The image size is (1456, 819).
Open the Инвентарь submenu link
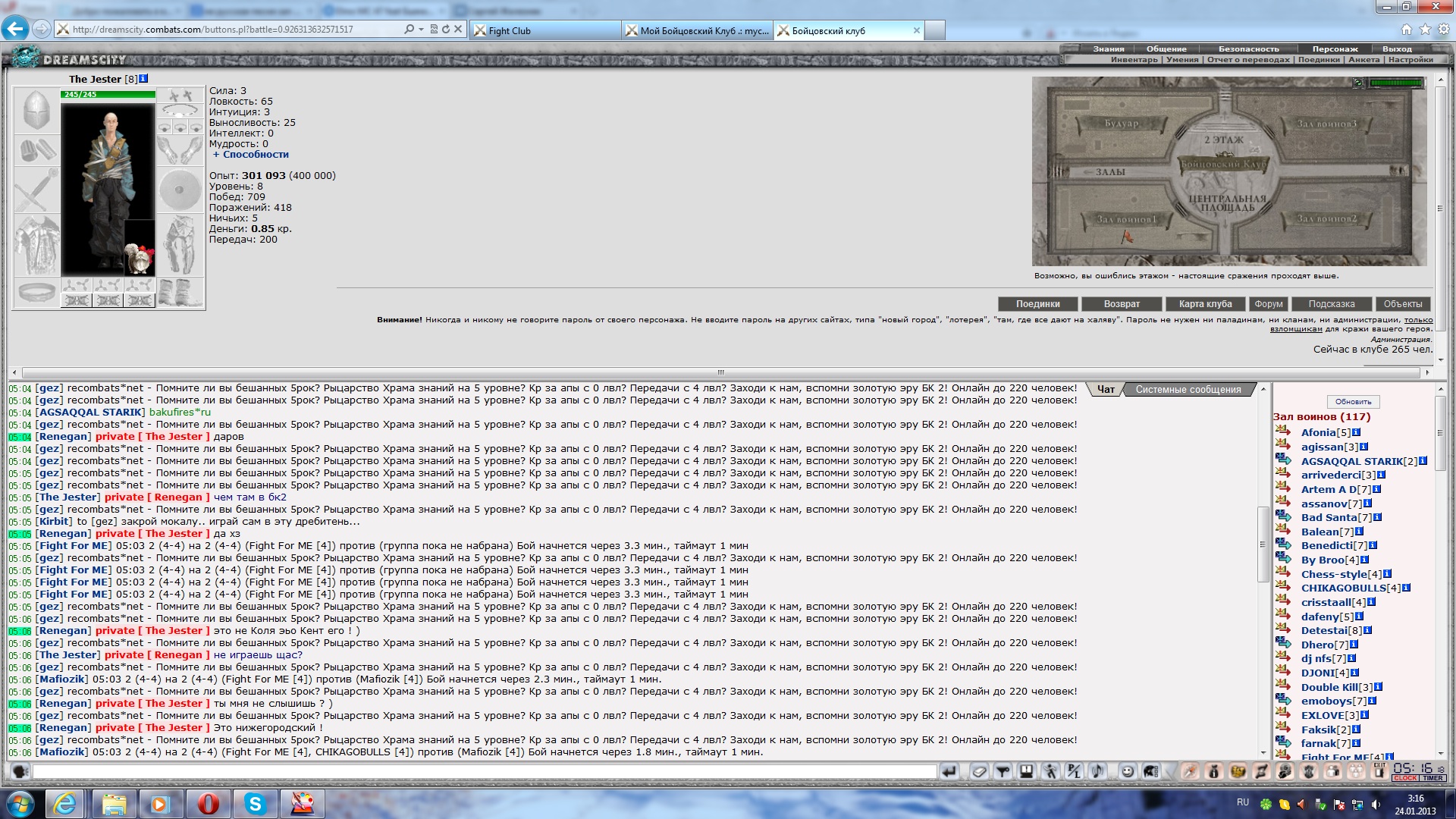click(x=1134, y=59)
